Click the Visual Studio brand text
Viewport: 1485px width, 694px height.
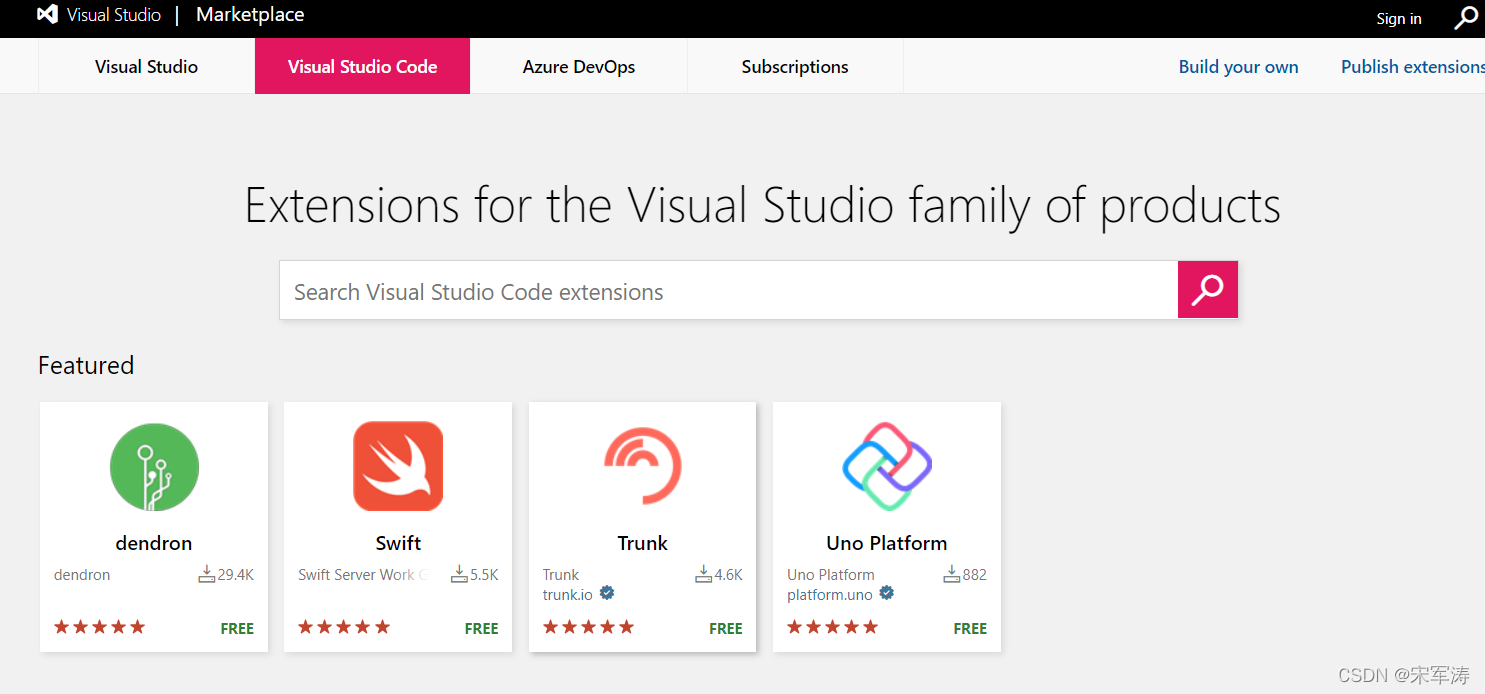[114, 15]
